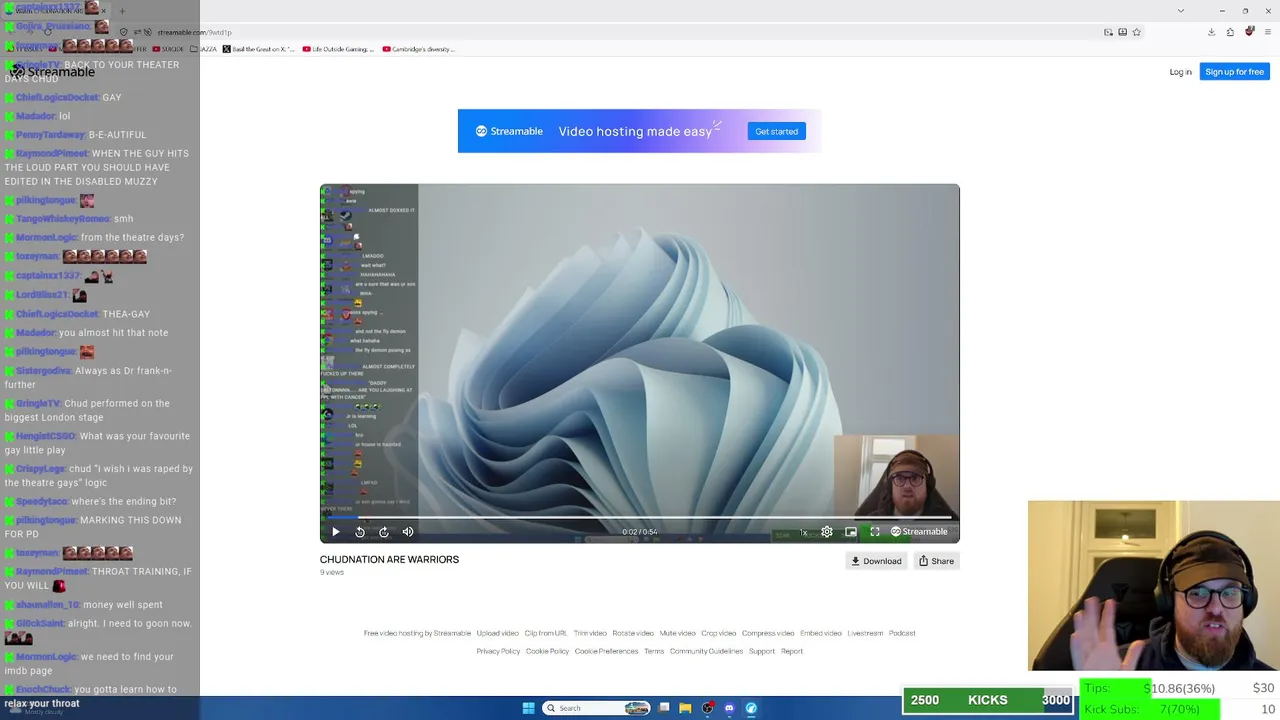Seek on the video progress bar
This screenshot has height=720, width=1280.
coord(640,518)
